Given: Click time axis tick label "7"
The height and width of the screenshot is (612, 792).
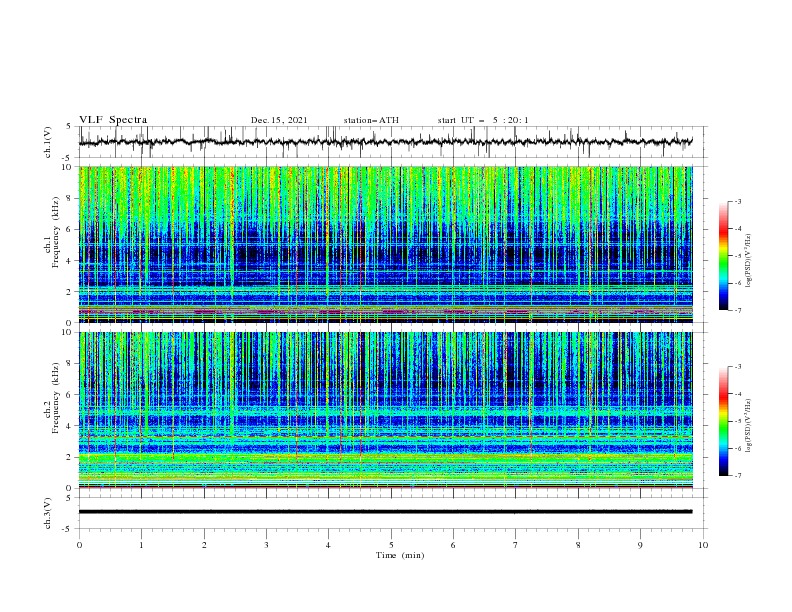Looking at the screenshot, I should [516, 545].
